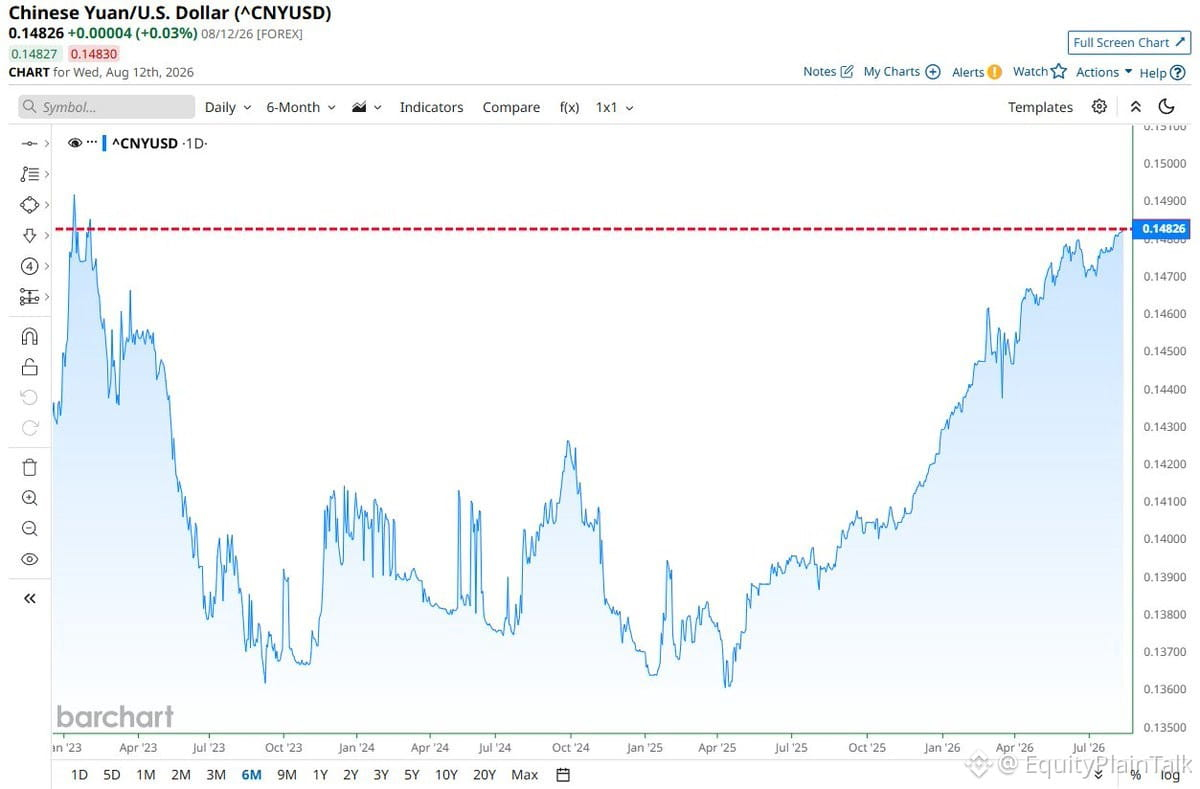Select the 2M range
1200x789 pixels.
point(180,774)
